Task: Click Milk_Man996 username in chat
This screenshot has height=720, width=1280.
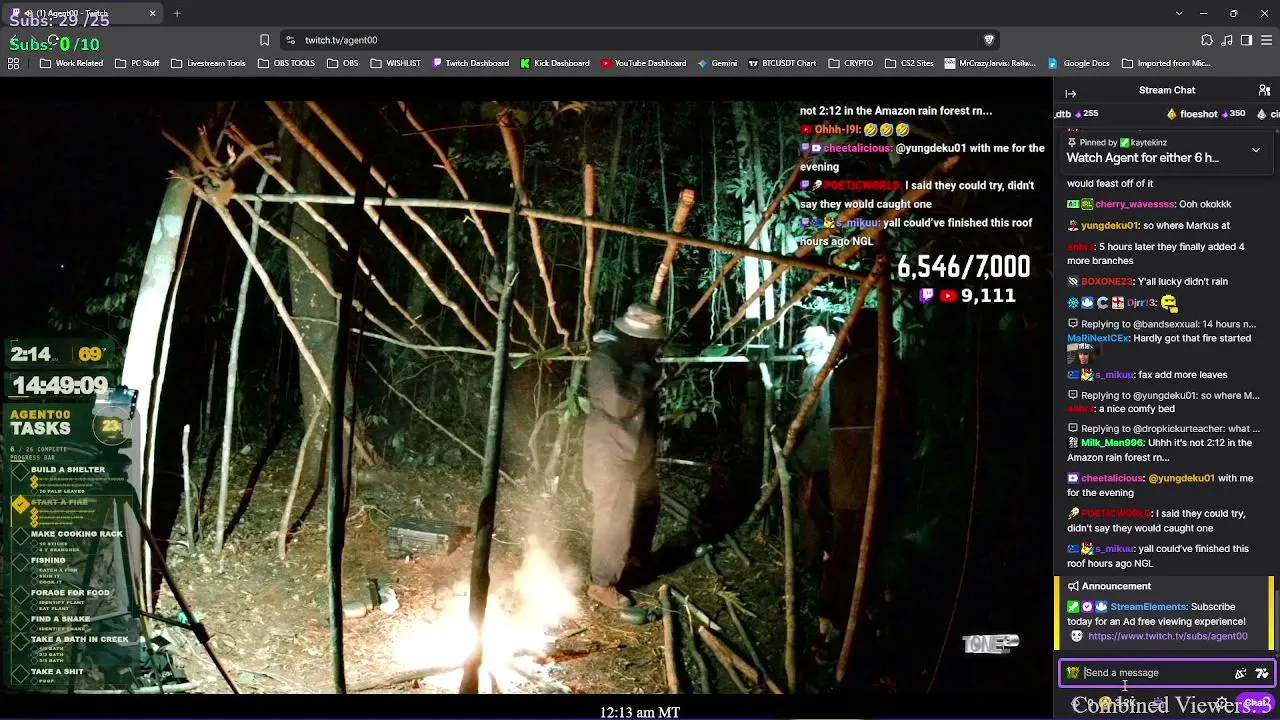Action: (1112, 443)
